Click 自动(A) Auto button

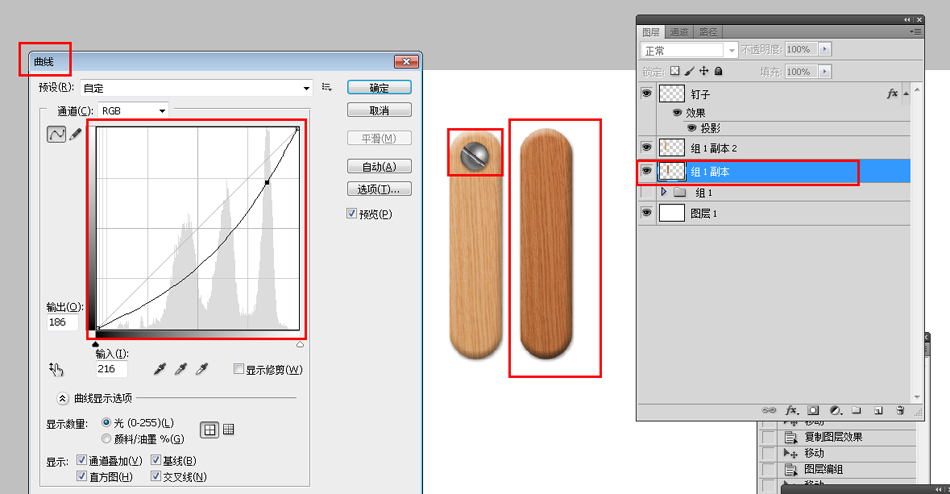379,166
